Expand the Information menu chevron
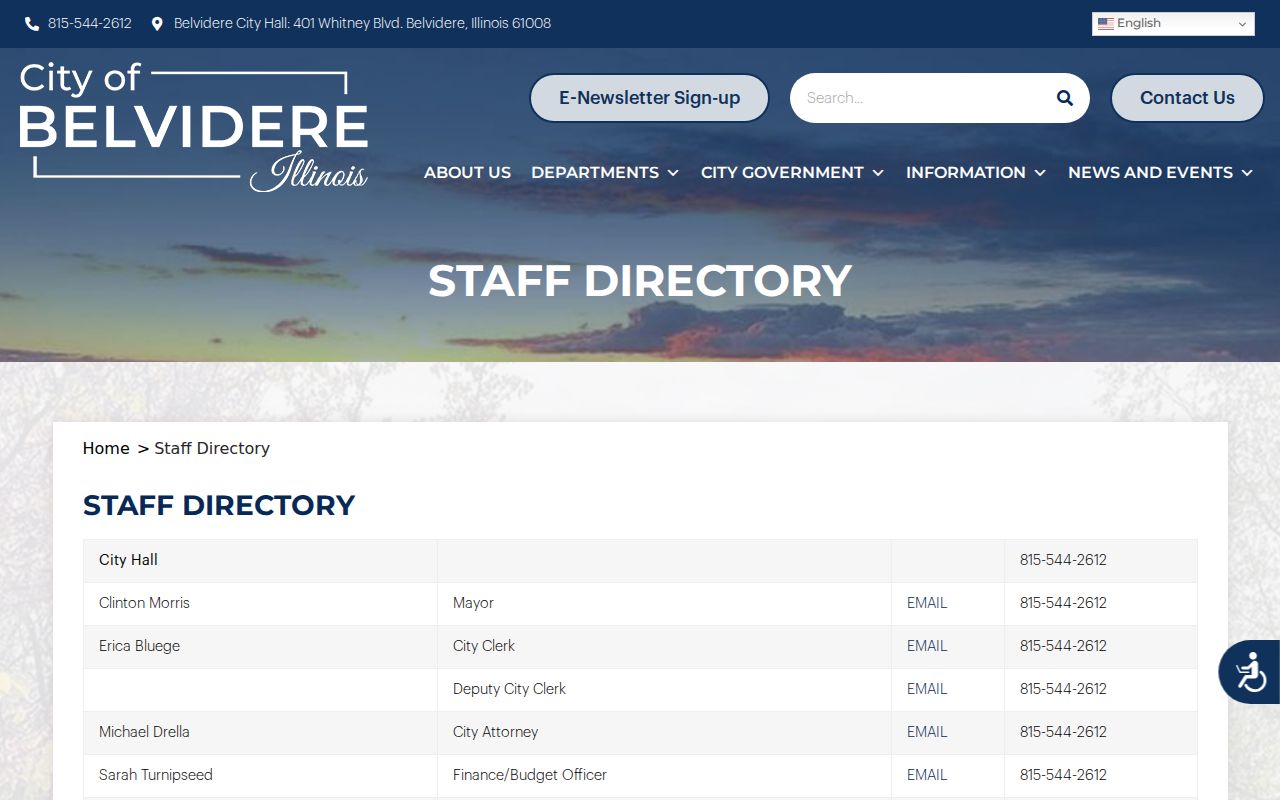Screen dimensions: 1280x800 click(x=1040, y=173)
